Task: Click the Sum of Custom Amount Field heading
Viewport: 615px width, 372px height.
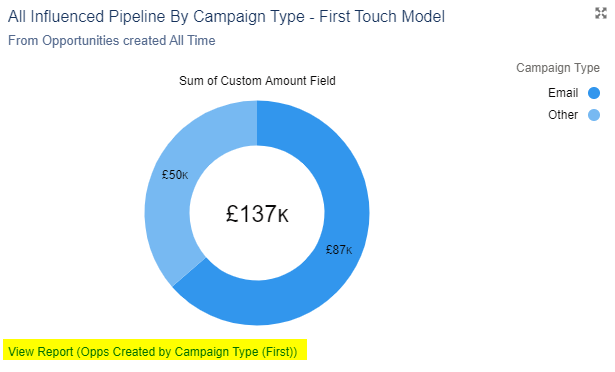Action: click(x=257, y=81)
